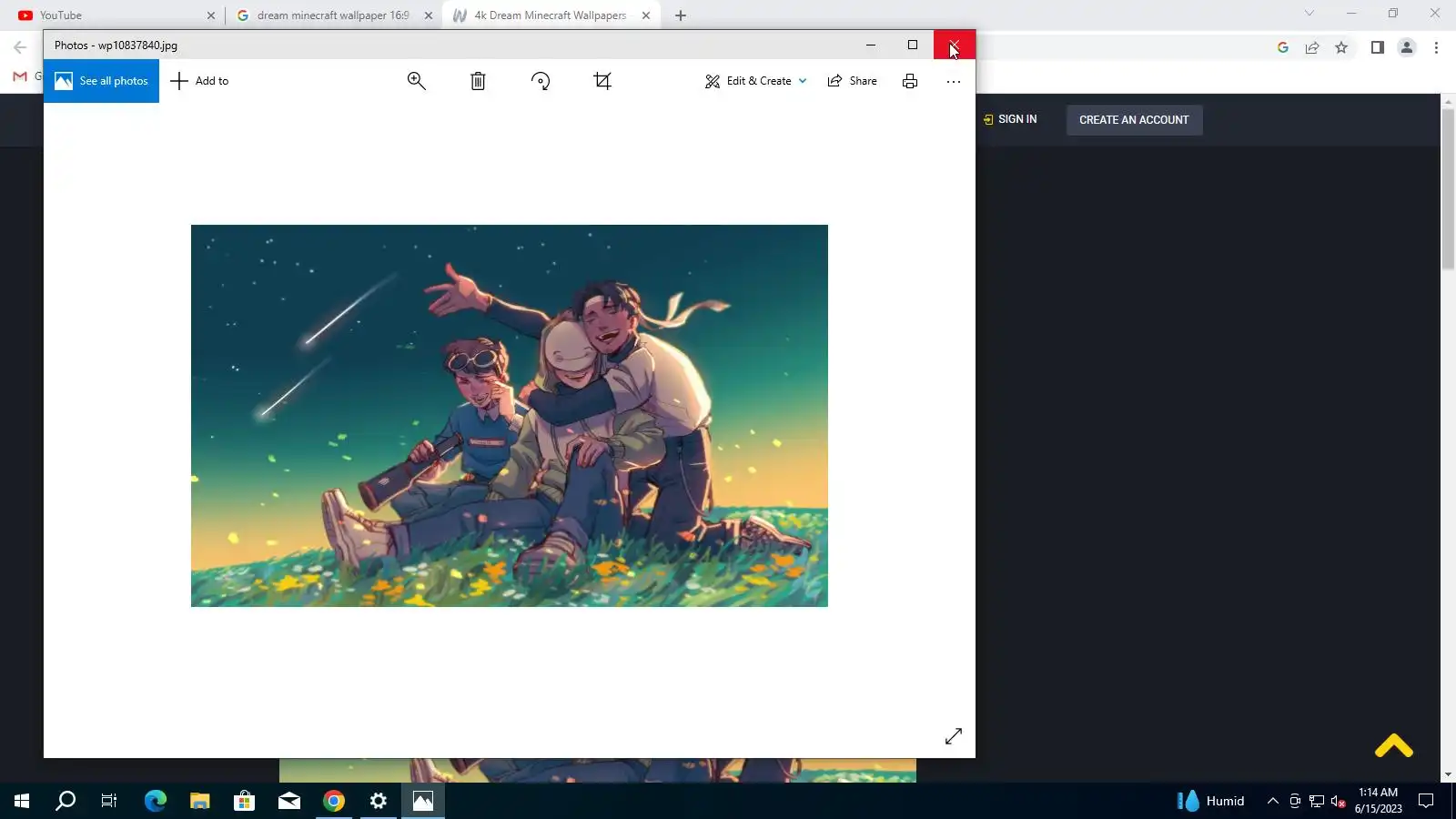This screenshot has width=1456, height=819.
Task: Open the Windows Start menu
Action: point(22,801)
